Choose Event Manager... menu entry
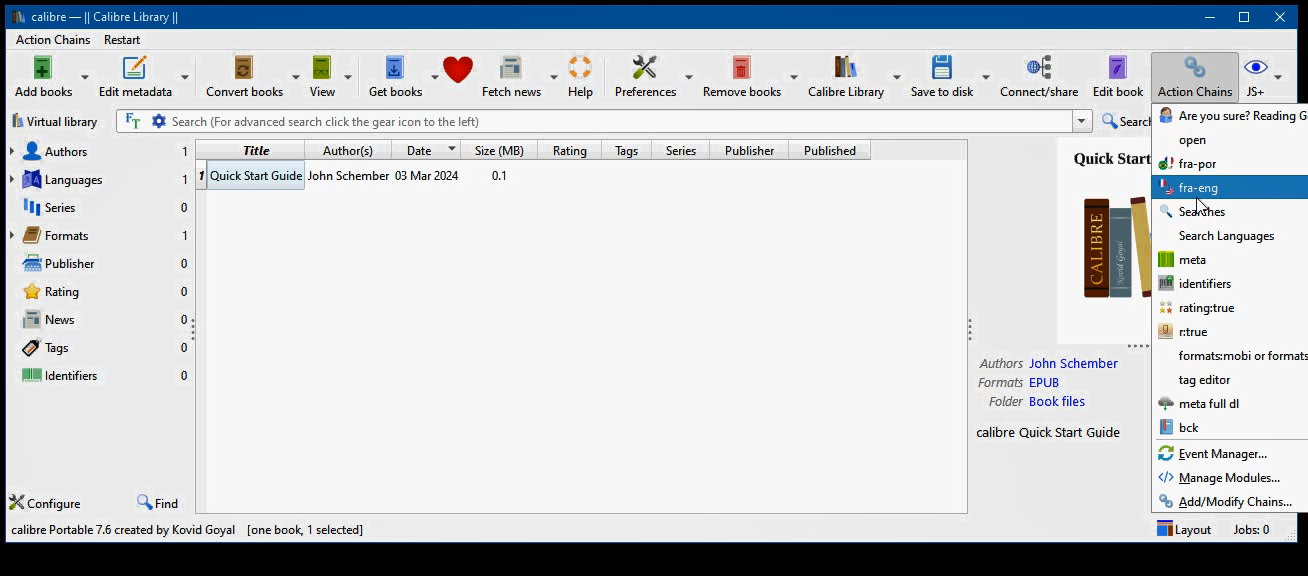This screenshot has height=576, width=1308. pos(1230,453)
